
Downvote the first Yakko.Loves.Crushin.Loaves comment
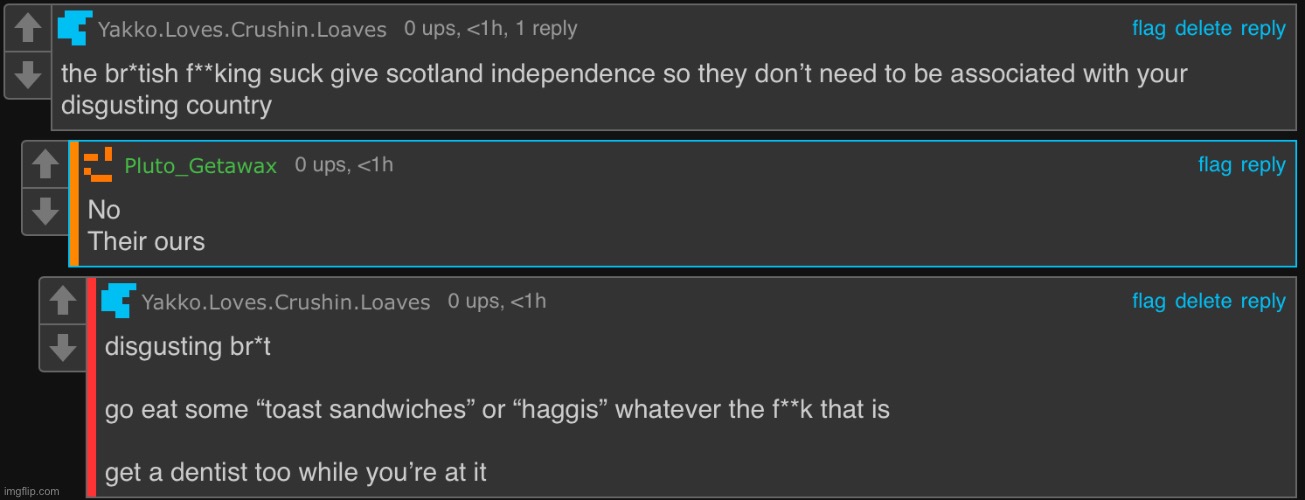click(29, 73)
